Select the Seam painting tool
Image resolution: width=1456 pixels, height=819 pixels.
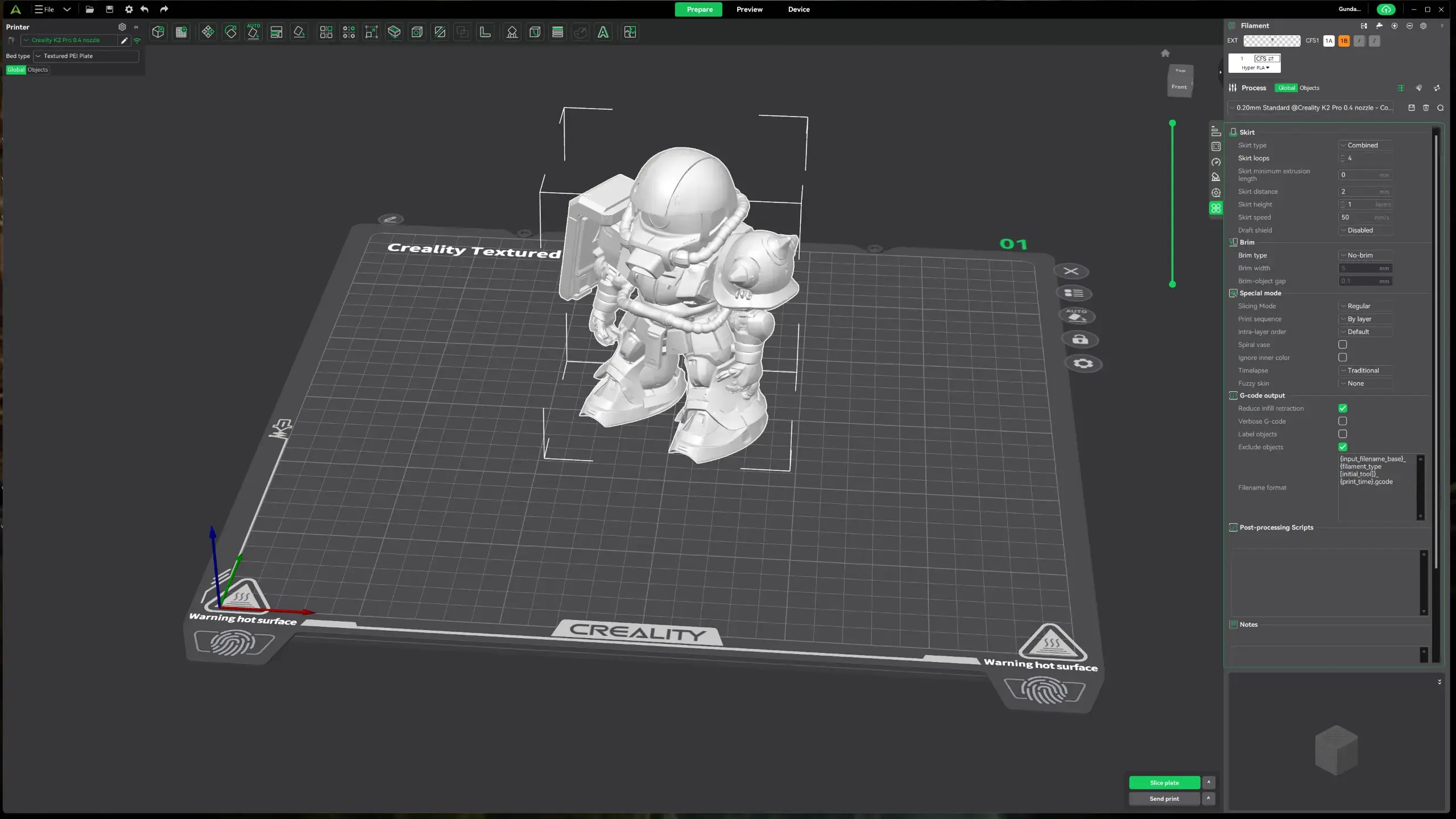535,32
